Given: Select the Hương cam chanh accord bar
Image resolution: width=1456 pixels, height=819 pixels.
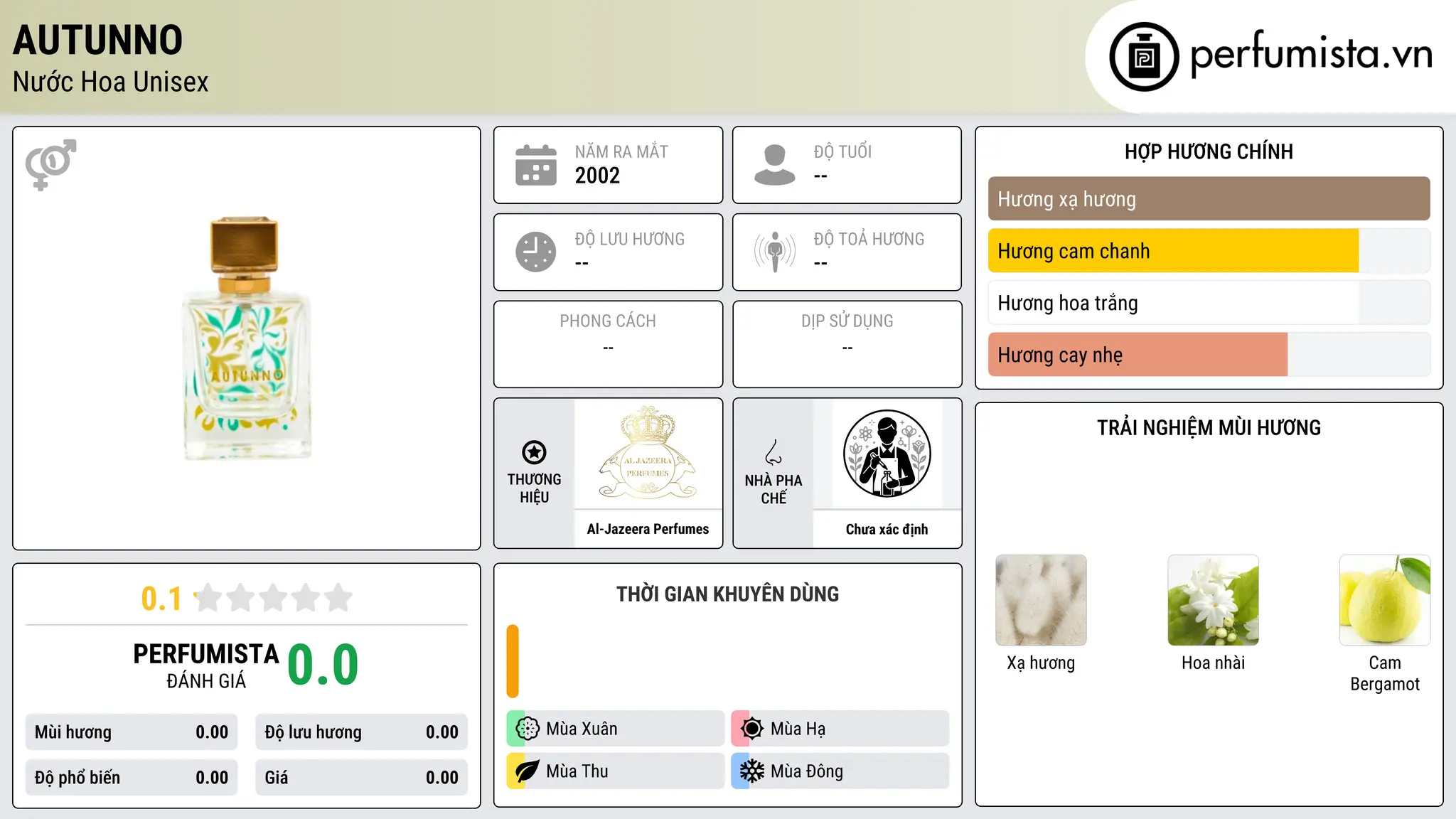Looking at the screenshot, I should [1209, 251].
